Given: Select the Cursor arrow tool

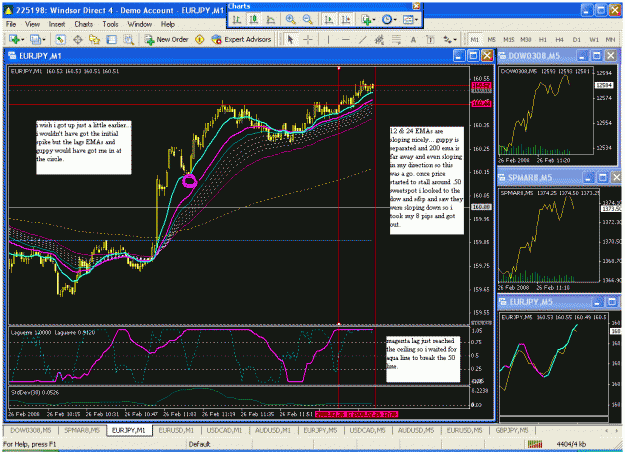Looking at the screenshot, I should (x=290, y=39).
